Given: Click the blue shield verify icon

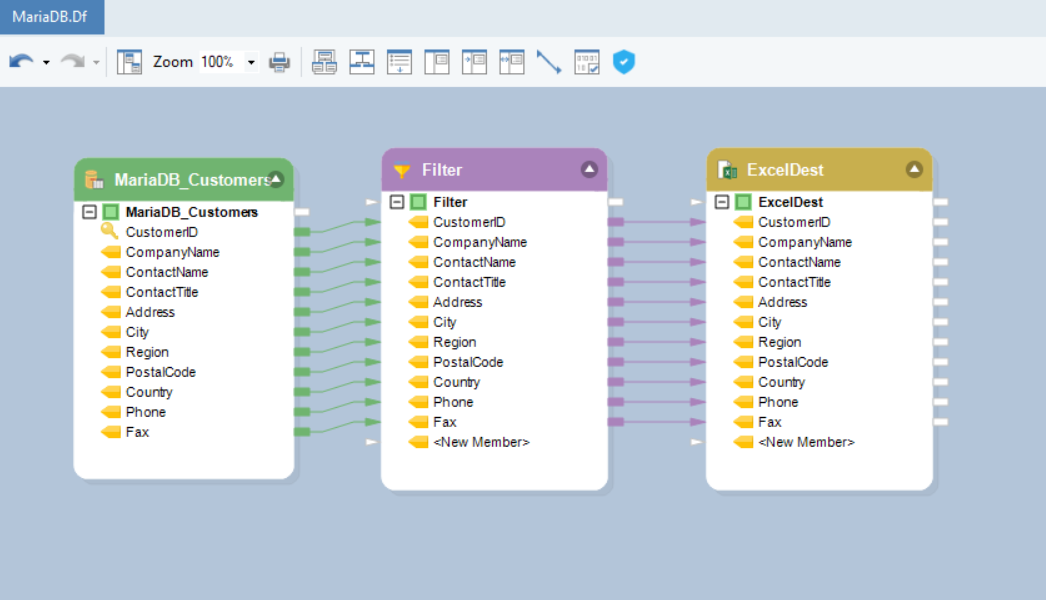Looking at the screenshot, I should pos(624,62).
